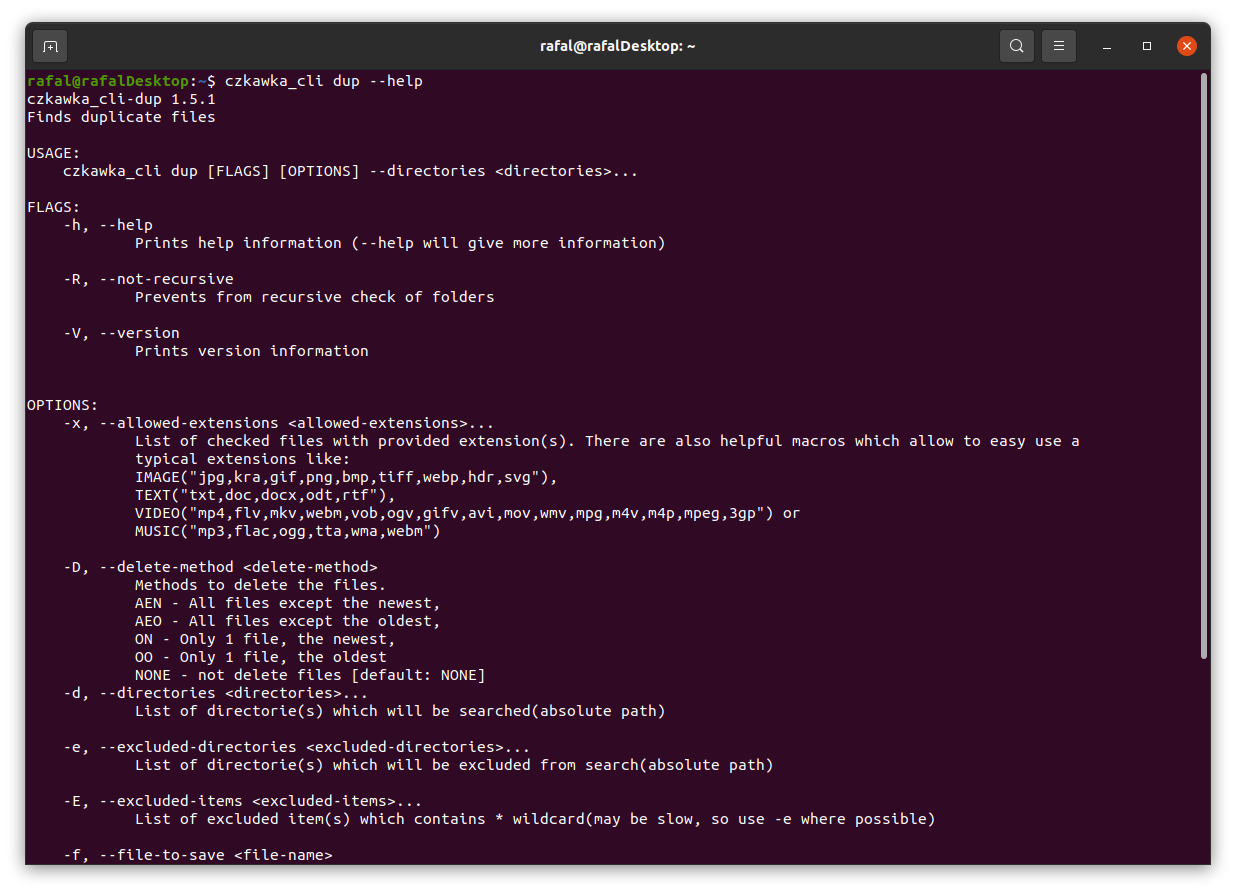Screen dimensions: 1236x893
Task: Open a new terminal tab
Action: (50, 46)
